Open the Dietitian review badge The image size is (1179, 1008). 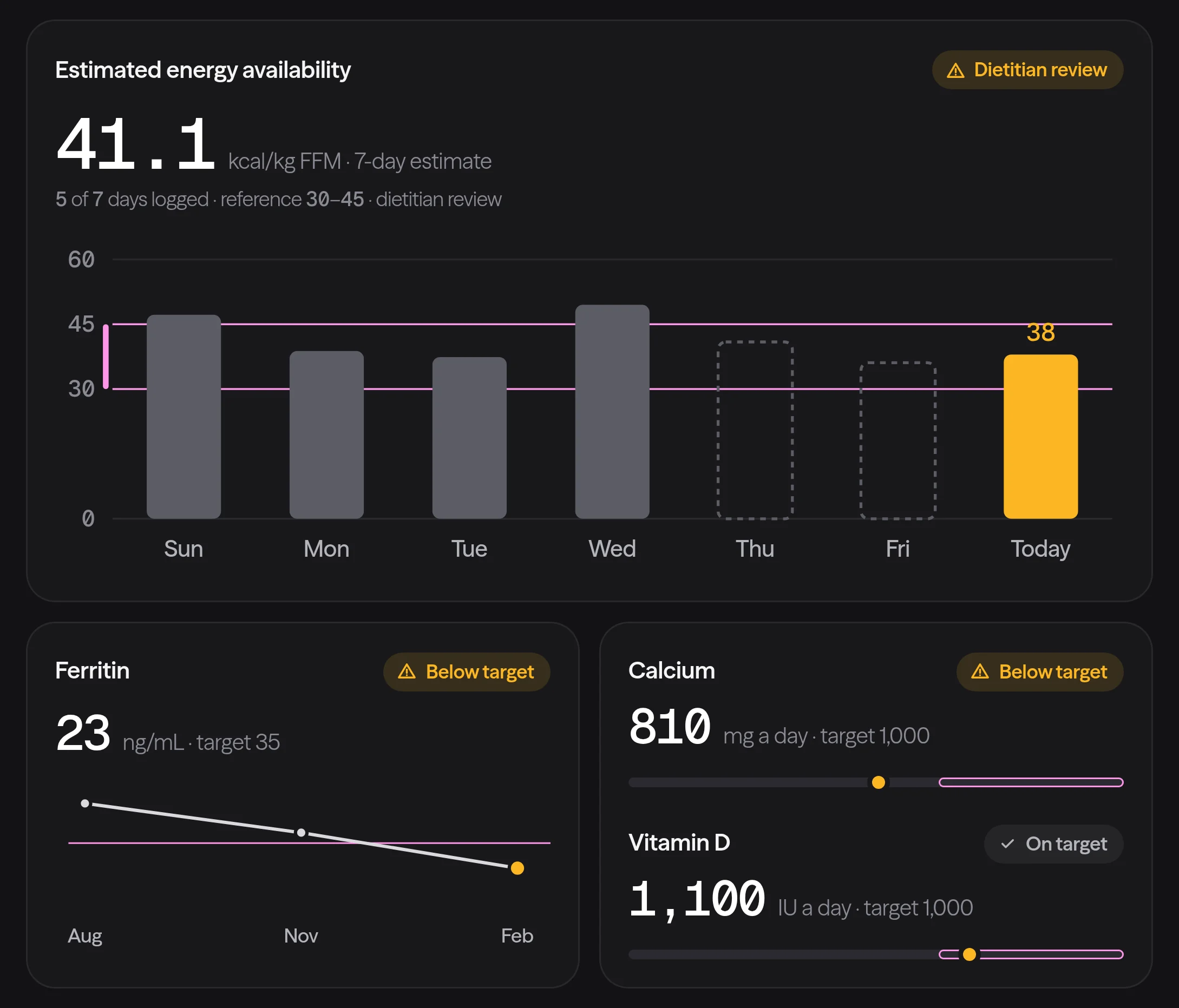point(1027,70)
